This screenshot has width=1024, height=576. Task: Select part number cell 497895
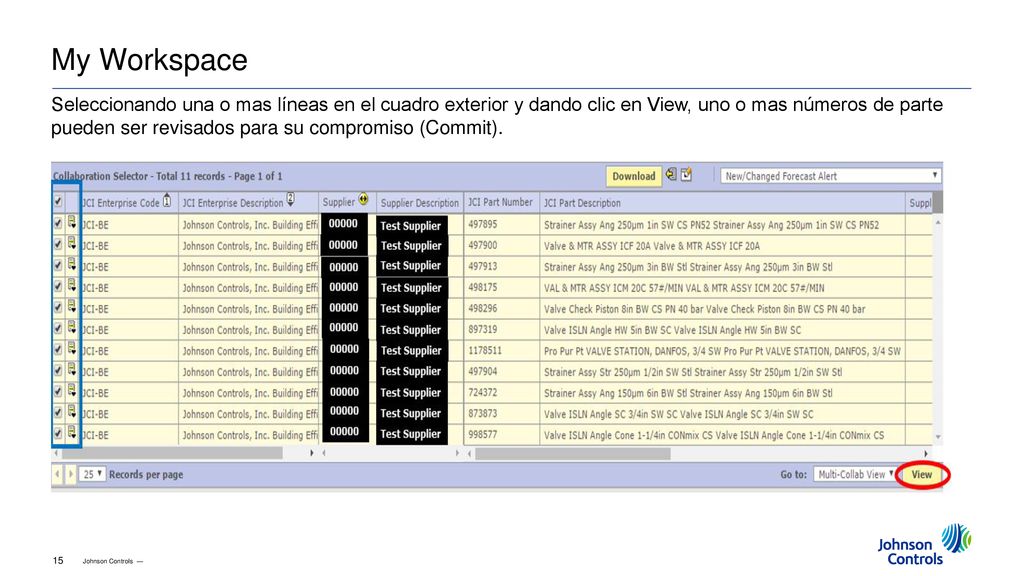(483, 224)
